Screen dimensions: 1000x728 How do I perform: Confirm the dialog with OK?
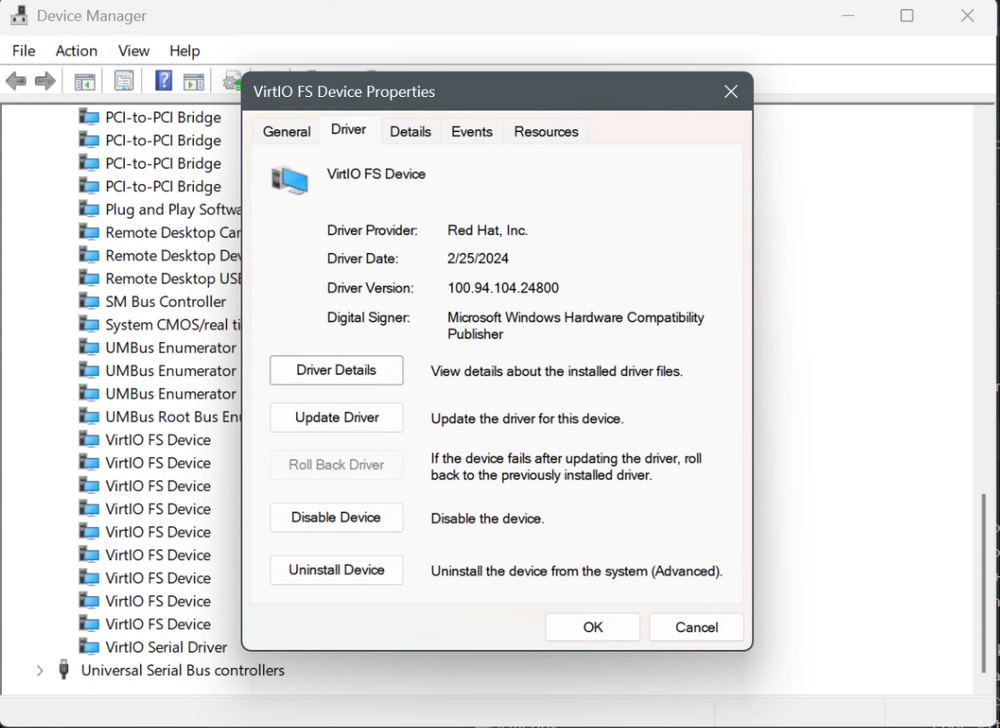click(x=592, y=627)
